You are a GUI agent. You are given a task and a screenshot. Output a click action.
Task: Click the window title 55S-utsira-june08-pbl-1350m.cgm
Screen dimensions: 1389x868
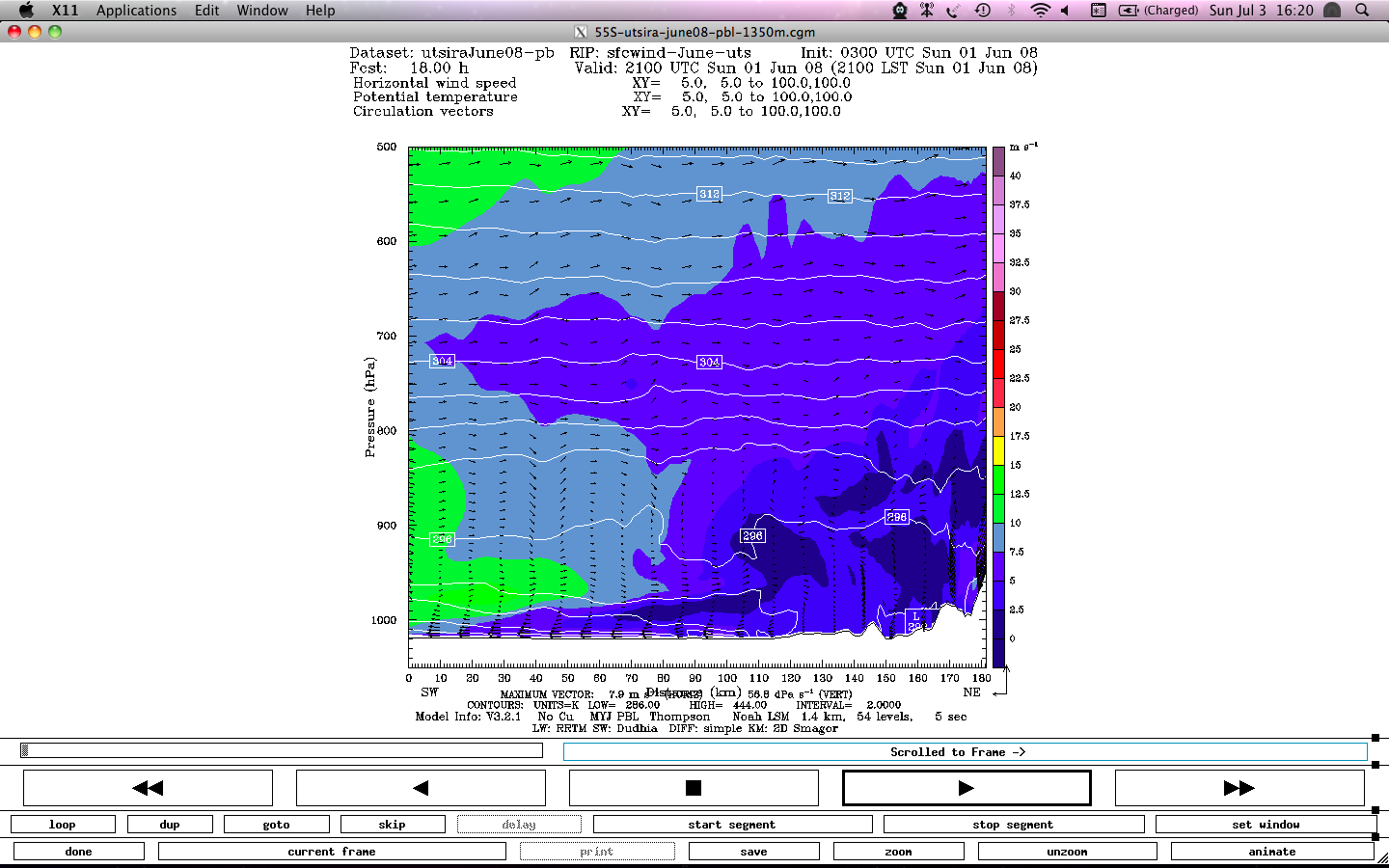click(704, 32)
